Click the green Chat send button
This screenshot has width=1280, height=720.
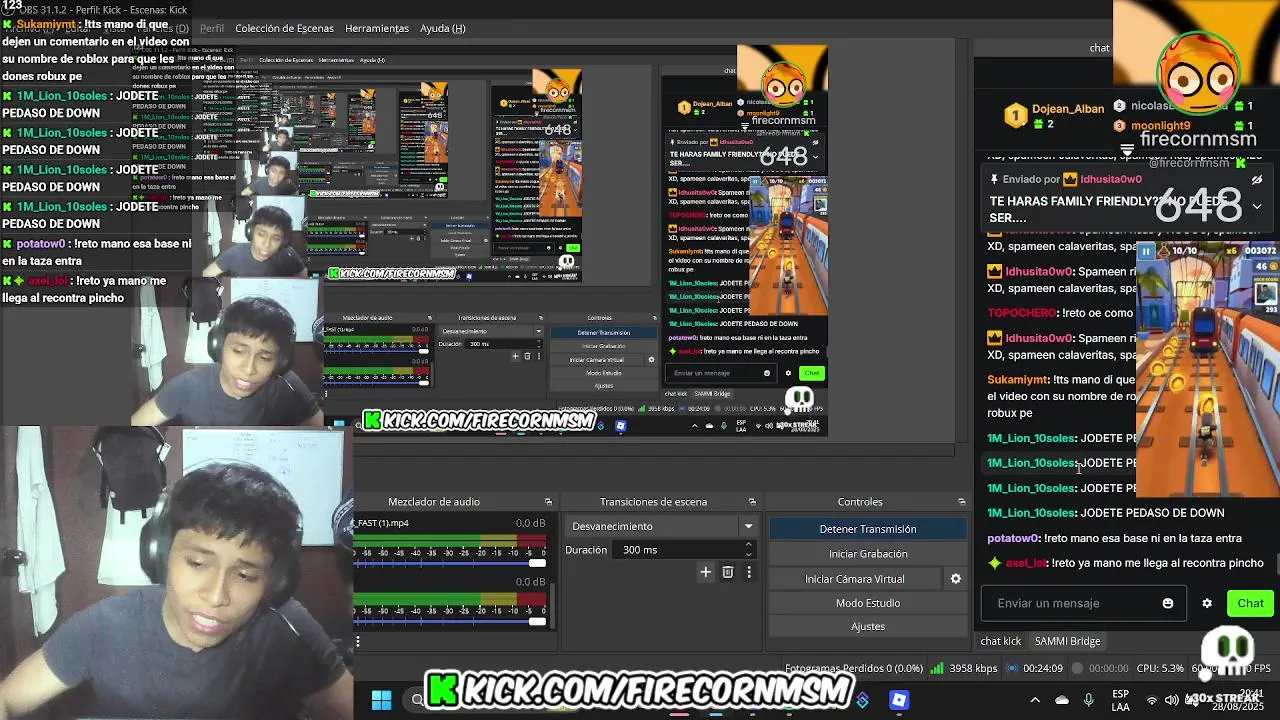click(1250, 603)
